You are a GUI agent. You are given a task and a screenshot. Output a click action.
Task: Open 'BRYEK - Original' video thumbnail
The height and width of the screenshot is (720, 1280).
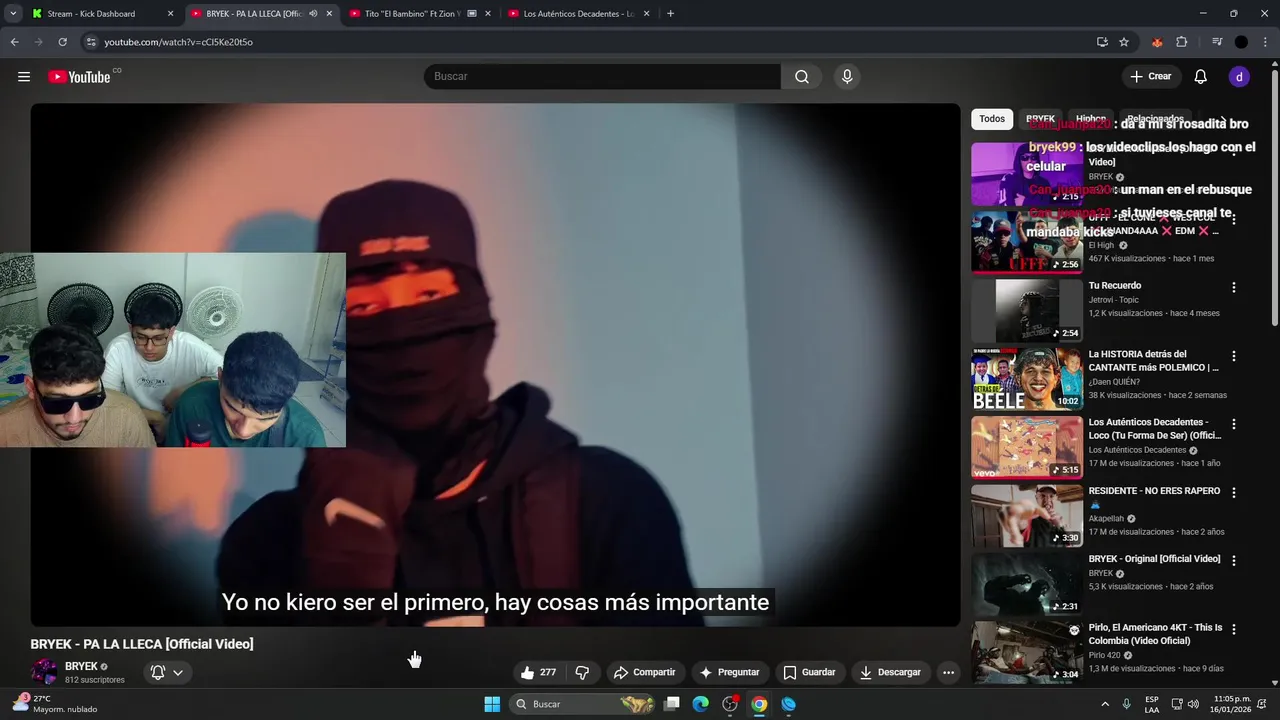pos(1027,584)
